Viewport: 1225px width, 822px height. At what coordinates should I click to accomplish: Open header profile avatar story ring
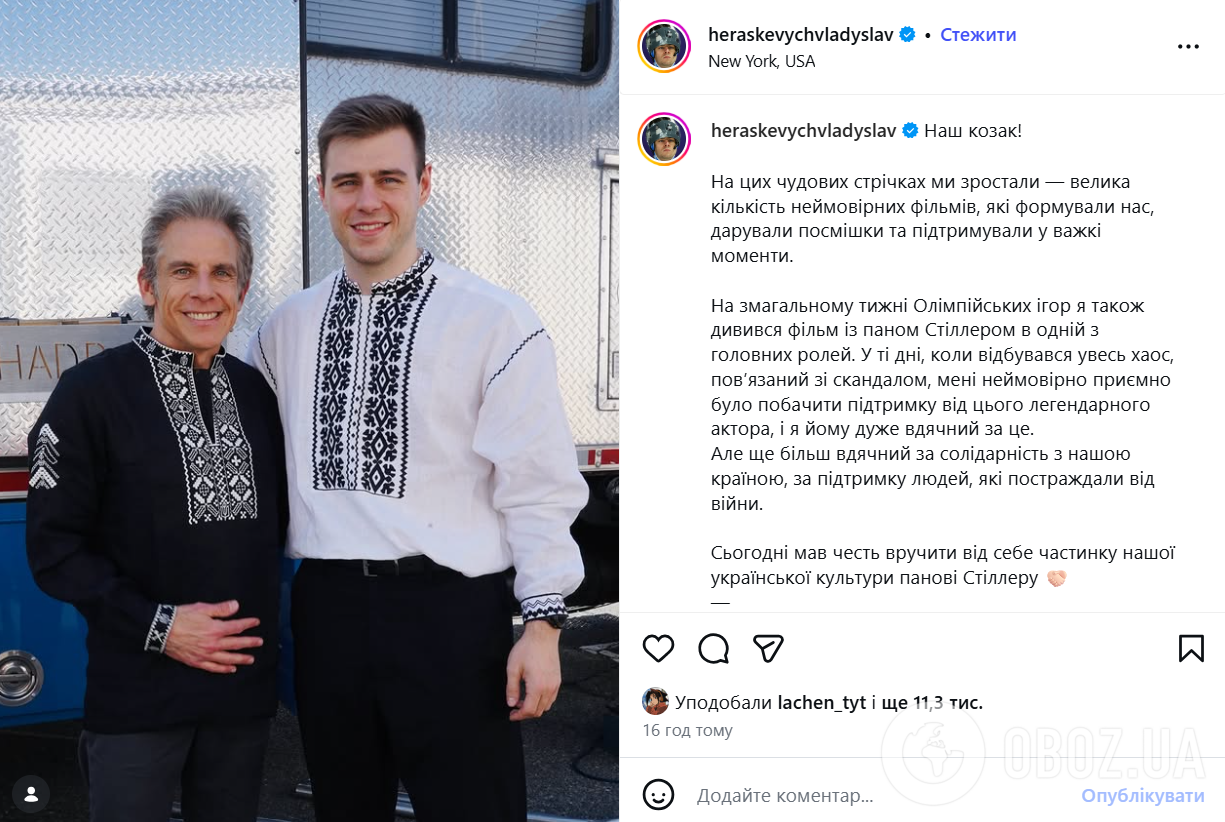[x=664, y=46]
